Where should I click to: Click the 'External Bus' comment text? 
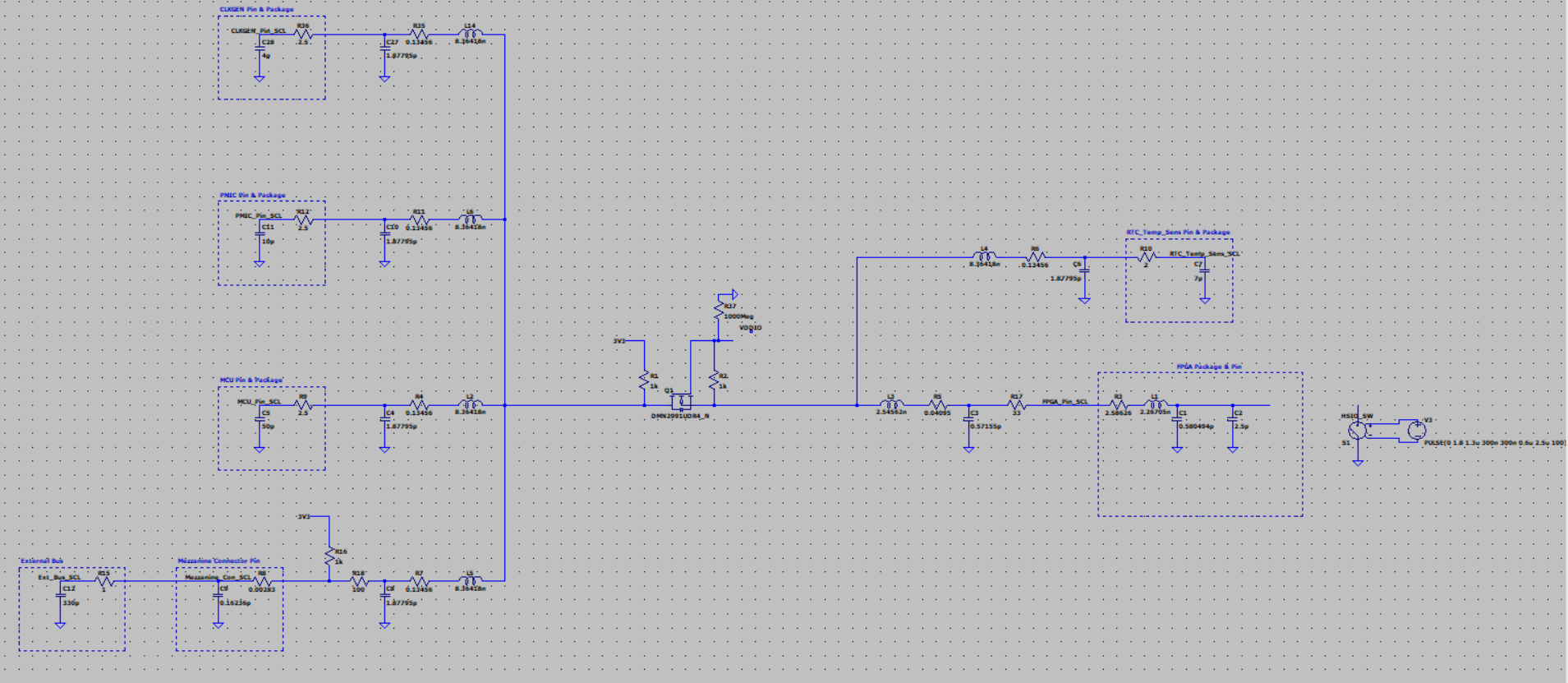point(42,561)
